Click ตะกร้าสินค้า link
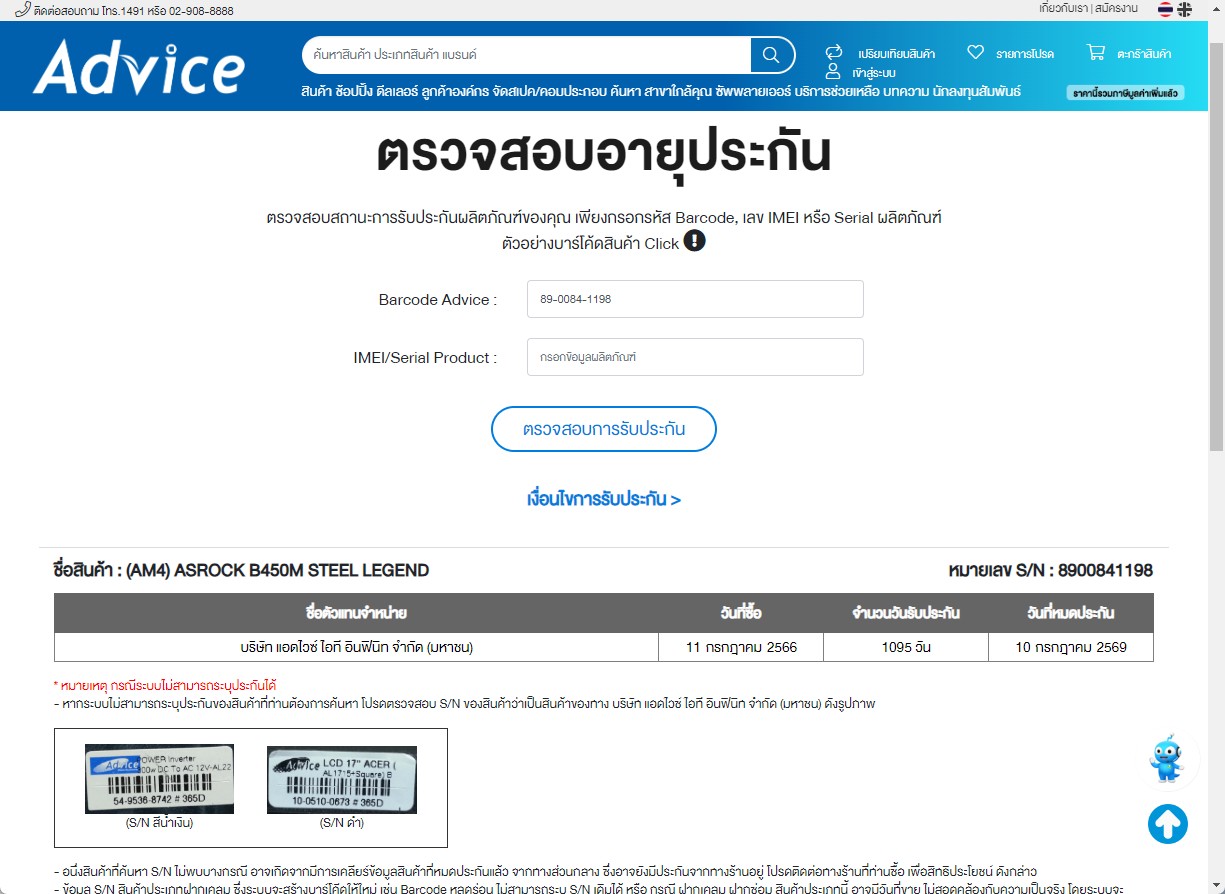 point(1144,54)
